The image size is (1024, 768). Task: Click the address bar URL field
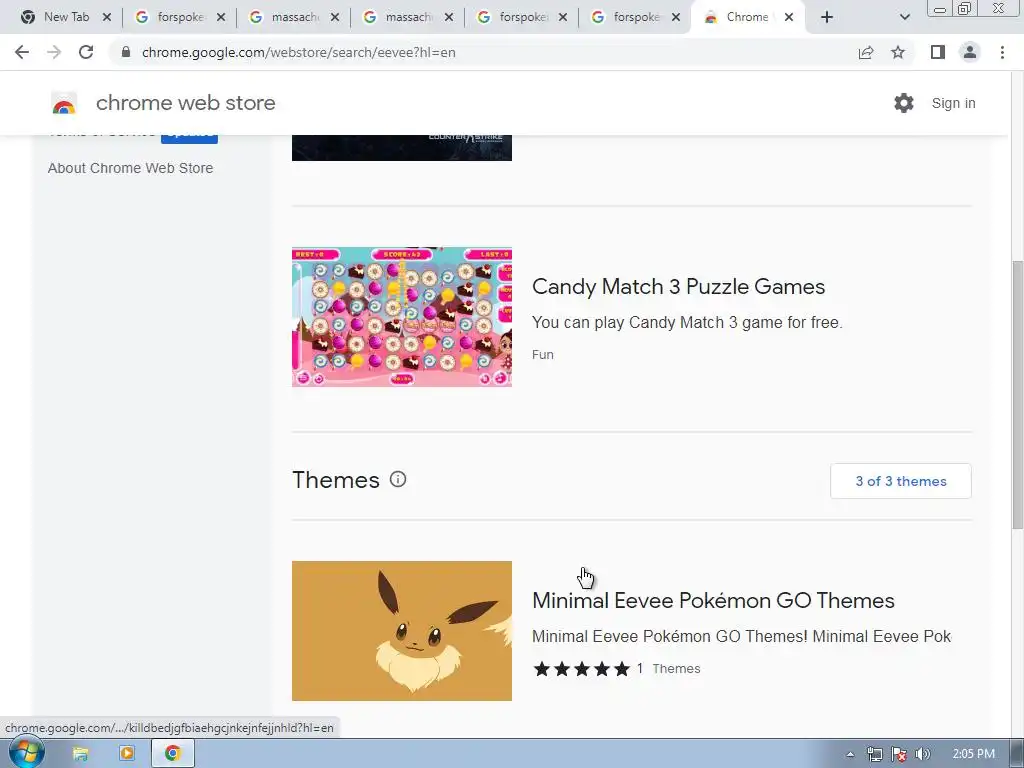click(x=483, y=52)
